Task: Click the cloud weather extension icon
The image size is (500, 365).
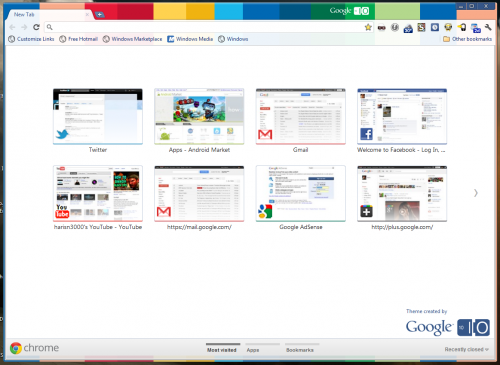Action: pyautogui.click(x=408, y=28)
